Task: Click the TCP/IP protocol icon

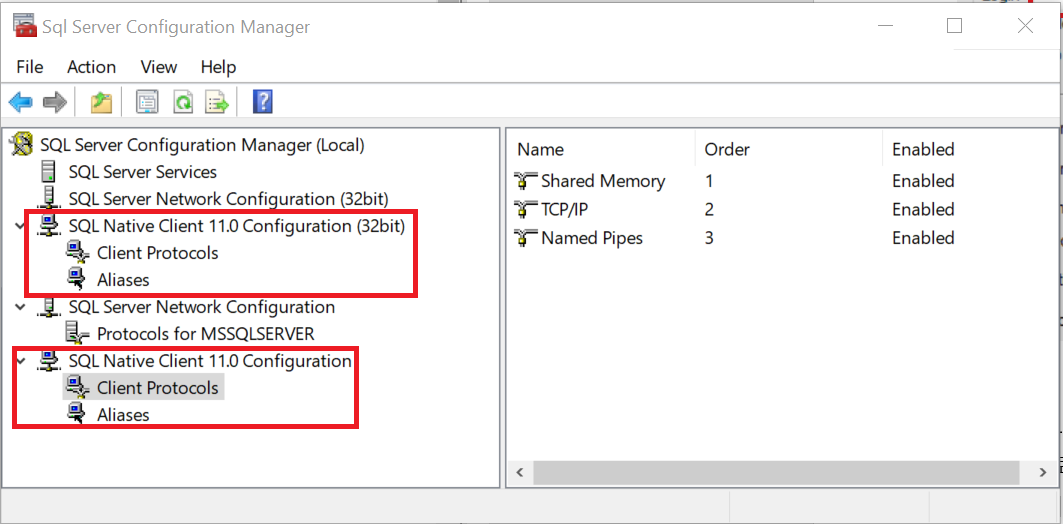Action: 525,209
